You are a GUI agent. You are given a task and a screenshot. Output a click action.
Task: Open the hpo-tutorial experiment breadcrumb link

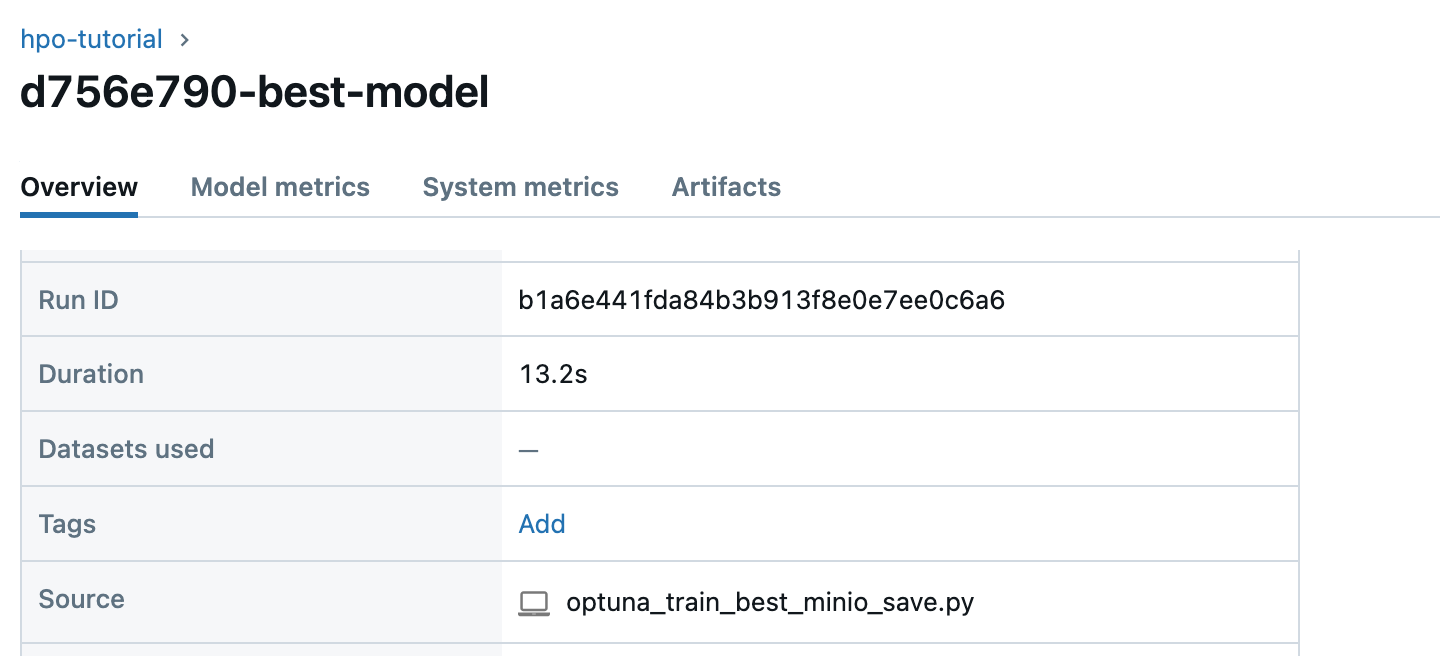(x=91, y=40)
